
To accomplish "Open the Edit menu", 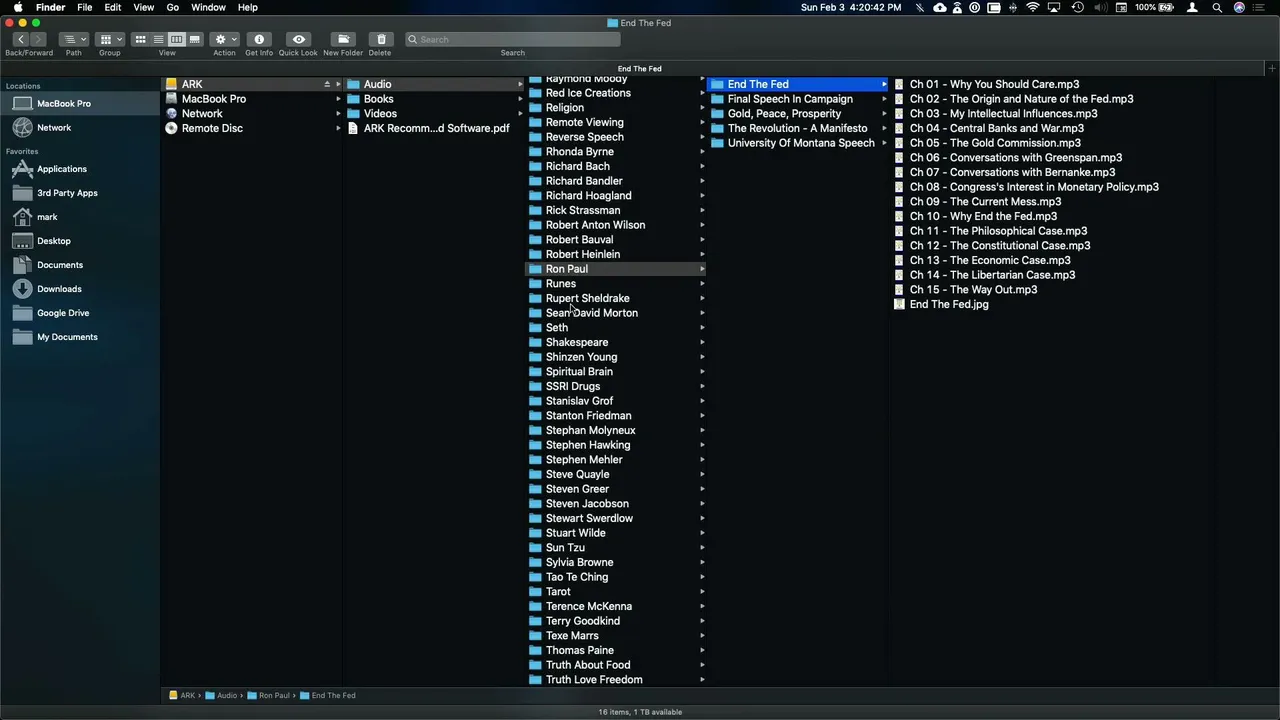I will pos(113,7).
